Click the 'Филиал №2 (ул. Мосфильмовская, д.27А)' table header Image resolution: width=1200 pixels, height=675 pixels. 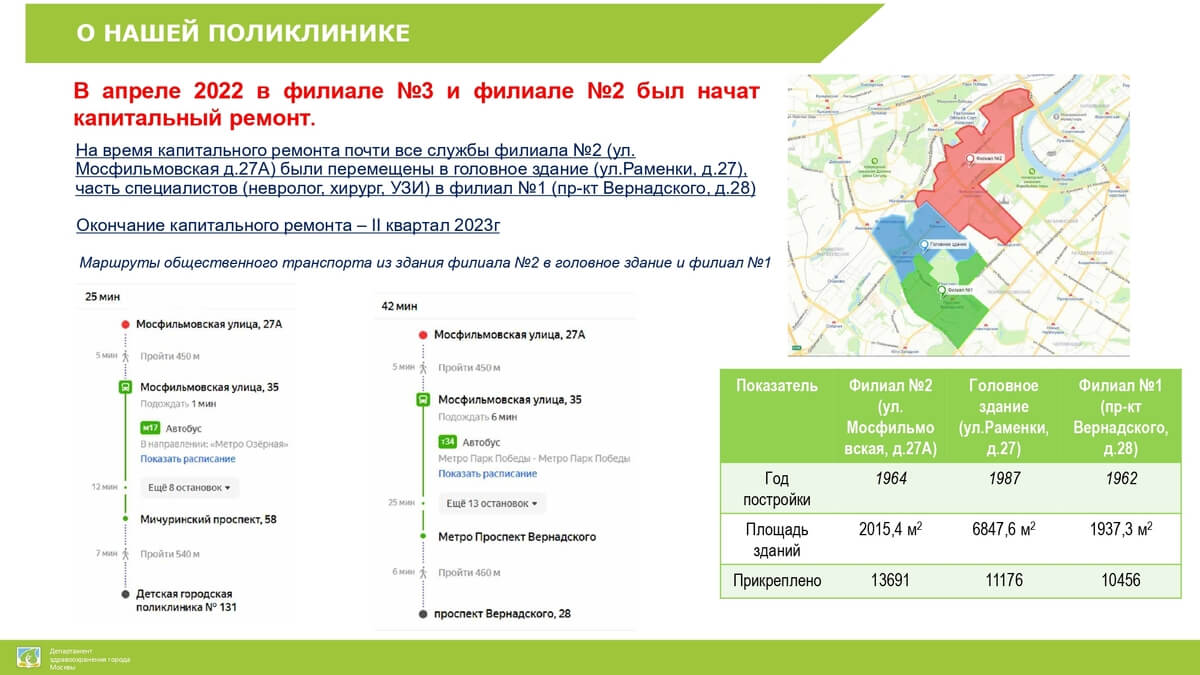891,417
